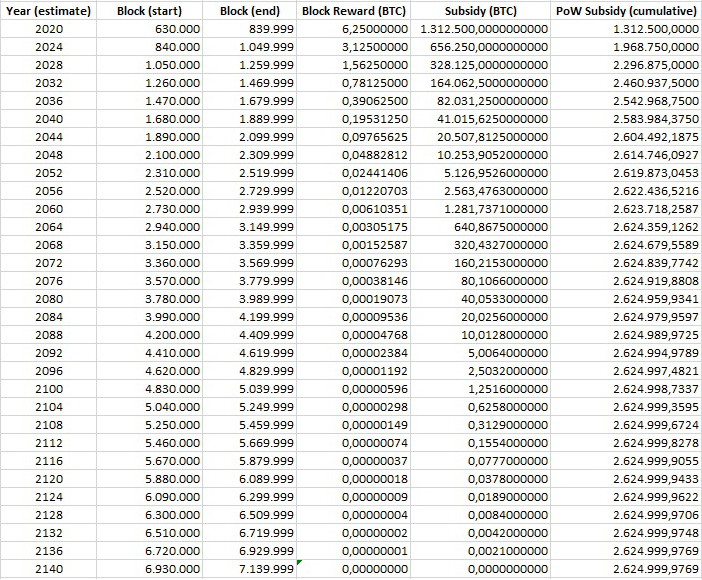This screenshot has width=702, height=580.
Task: Click the year cell 2072
Action: [x=48, y=263]
